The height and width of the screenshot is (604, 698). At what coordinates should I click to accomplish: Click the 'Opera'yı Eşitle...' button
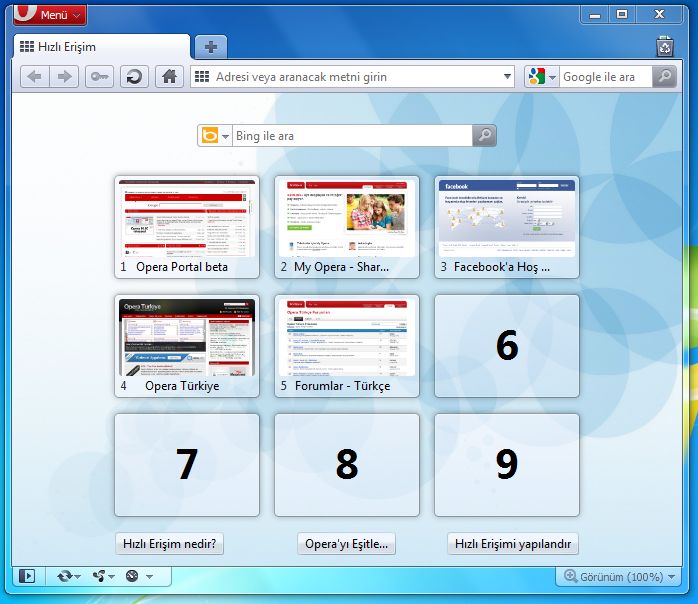(346, 544)
